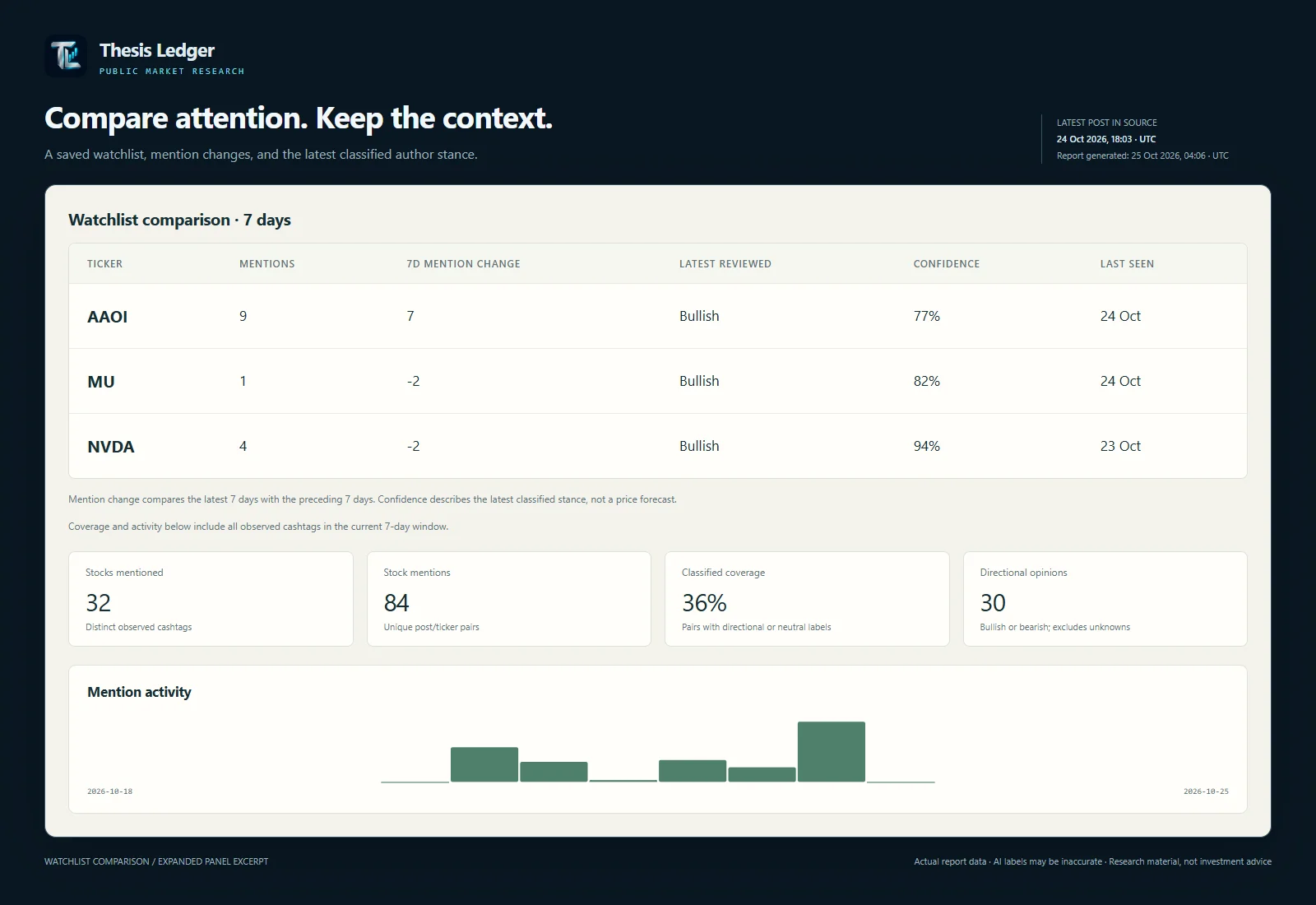This screenshot has width=1316, height=905.
Task: Click the Thesis Ledger brand name
Action: tap(157, 50)
